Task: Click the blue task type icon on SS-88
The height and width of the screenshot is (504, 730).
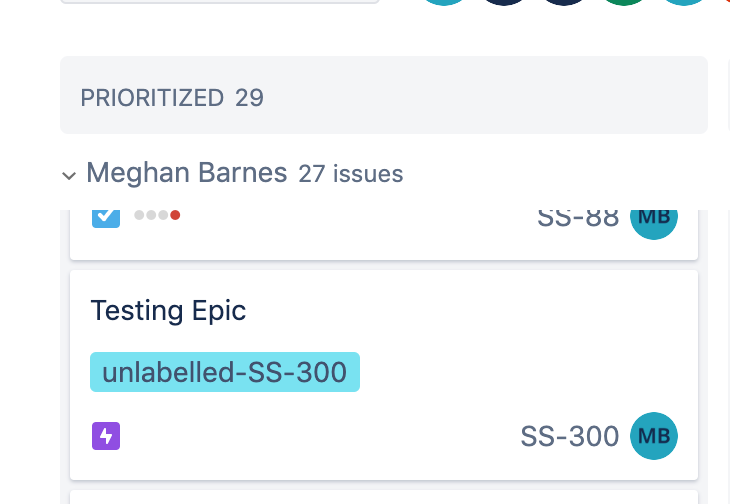Action: click(106, 216)
